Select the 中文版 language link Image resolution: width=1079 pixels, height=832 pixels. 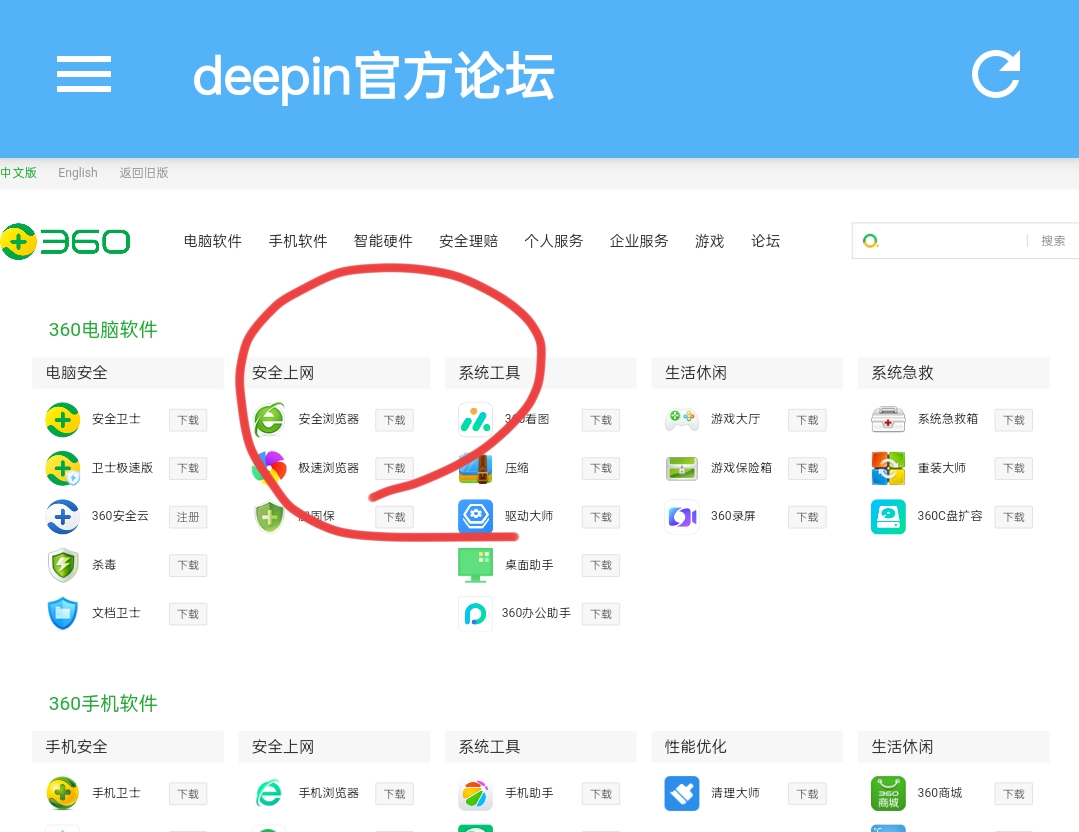(x=19, y=173)
